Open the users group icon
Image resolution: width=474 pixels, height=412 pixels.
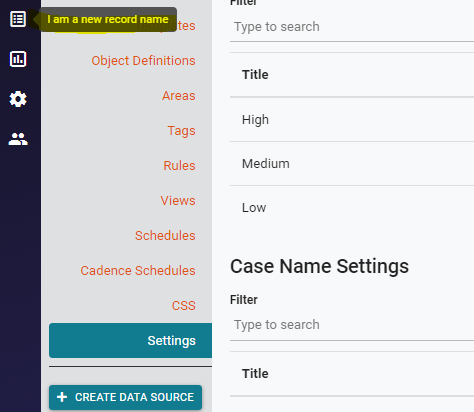[x=18, y=139]
